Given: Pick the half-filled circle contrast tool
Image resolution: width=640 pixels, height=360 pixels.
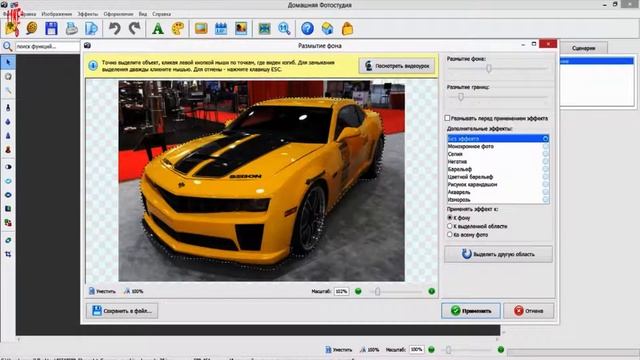Looking at the screenshot, I should click(8, 167).
